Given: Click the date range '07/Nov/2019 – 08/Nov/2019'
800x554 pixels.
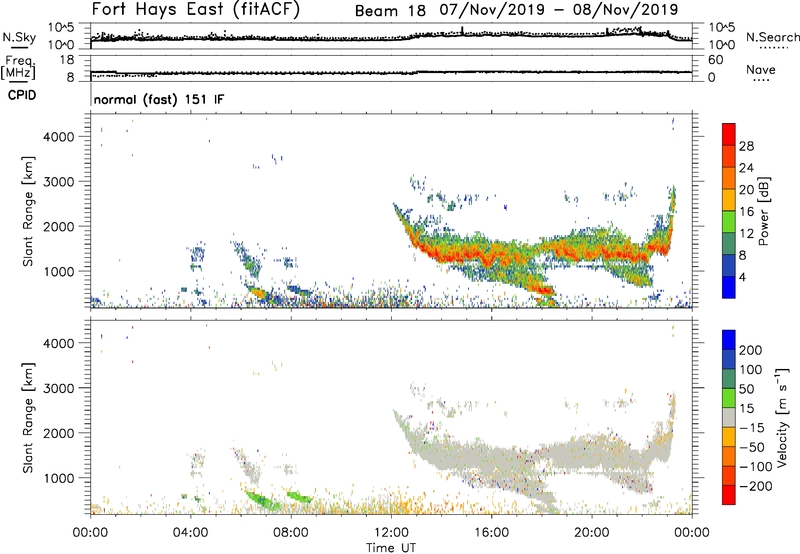Looking at the screenshot, I should (559, 10).
